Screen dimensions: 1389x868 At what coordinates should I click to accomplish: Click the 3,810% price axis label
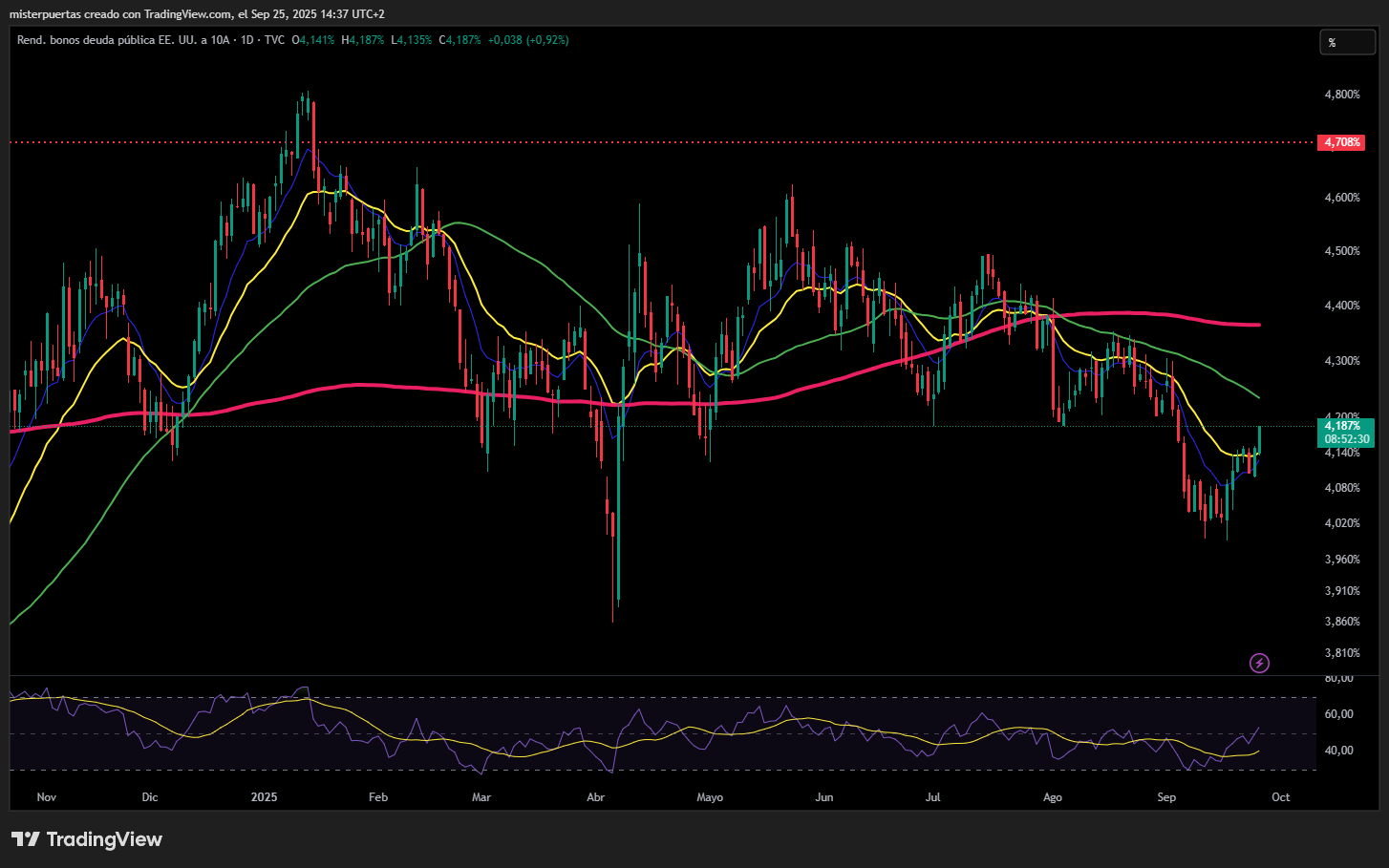pyautogui.click(x=1342, y=653)
